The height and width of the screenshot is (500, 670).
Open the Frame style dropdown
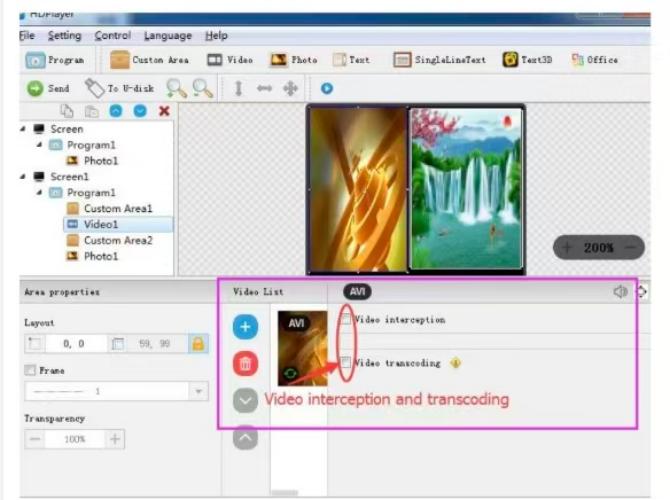(x=198, y=391)
